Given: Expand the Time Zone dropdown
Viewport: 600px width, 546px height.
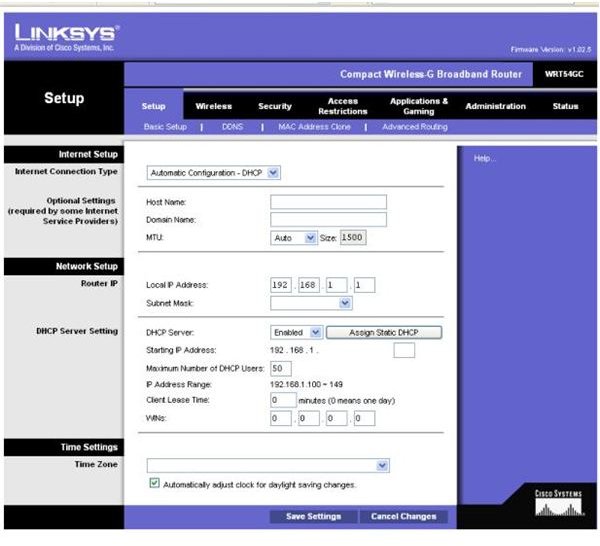Looking at the screenshot, I should (x=268, y=466).
